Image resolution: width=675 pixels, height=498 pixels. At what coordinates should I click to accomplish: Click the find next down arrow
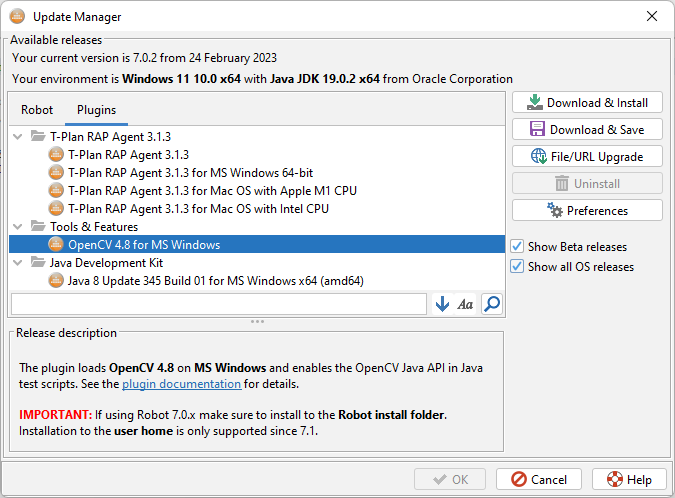coord(443,304)
